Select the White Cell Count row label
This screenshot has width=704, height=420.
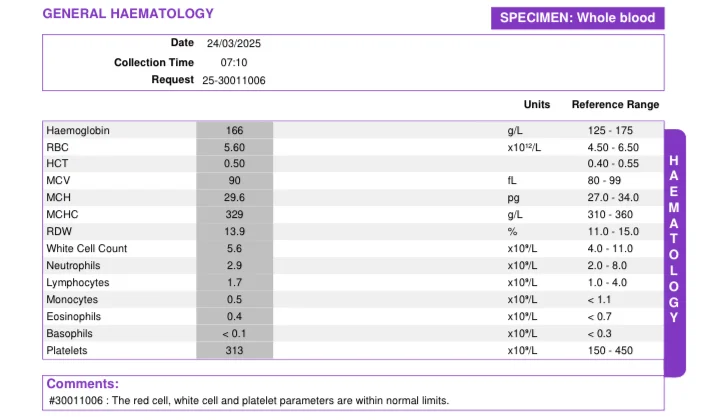tap(87, 248)
